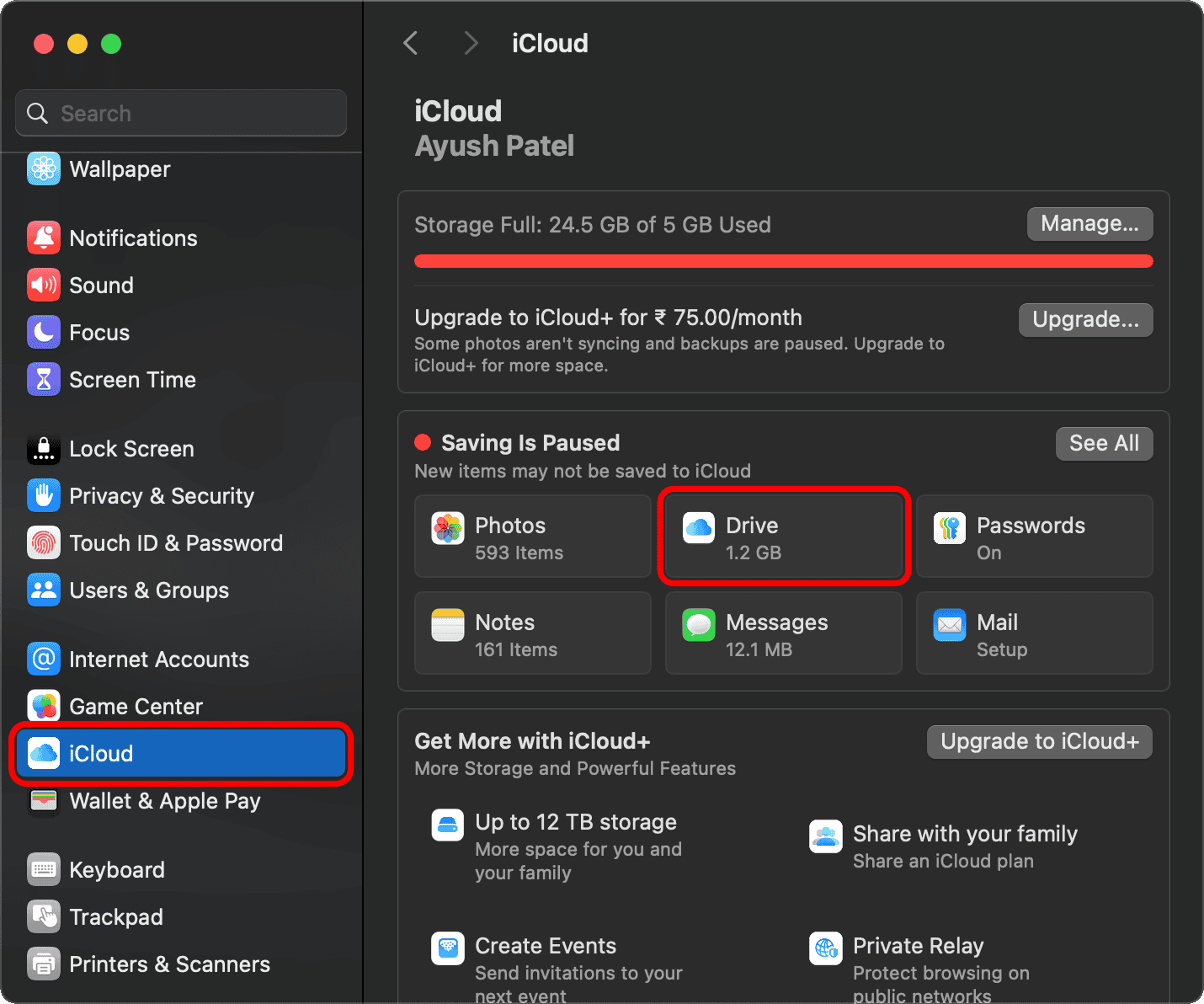Screen dimensions: 1204x1004
Task: Click the Messages bubble icon
Action: point(698,626)
